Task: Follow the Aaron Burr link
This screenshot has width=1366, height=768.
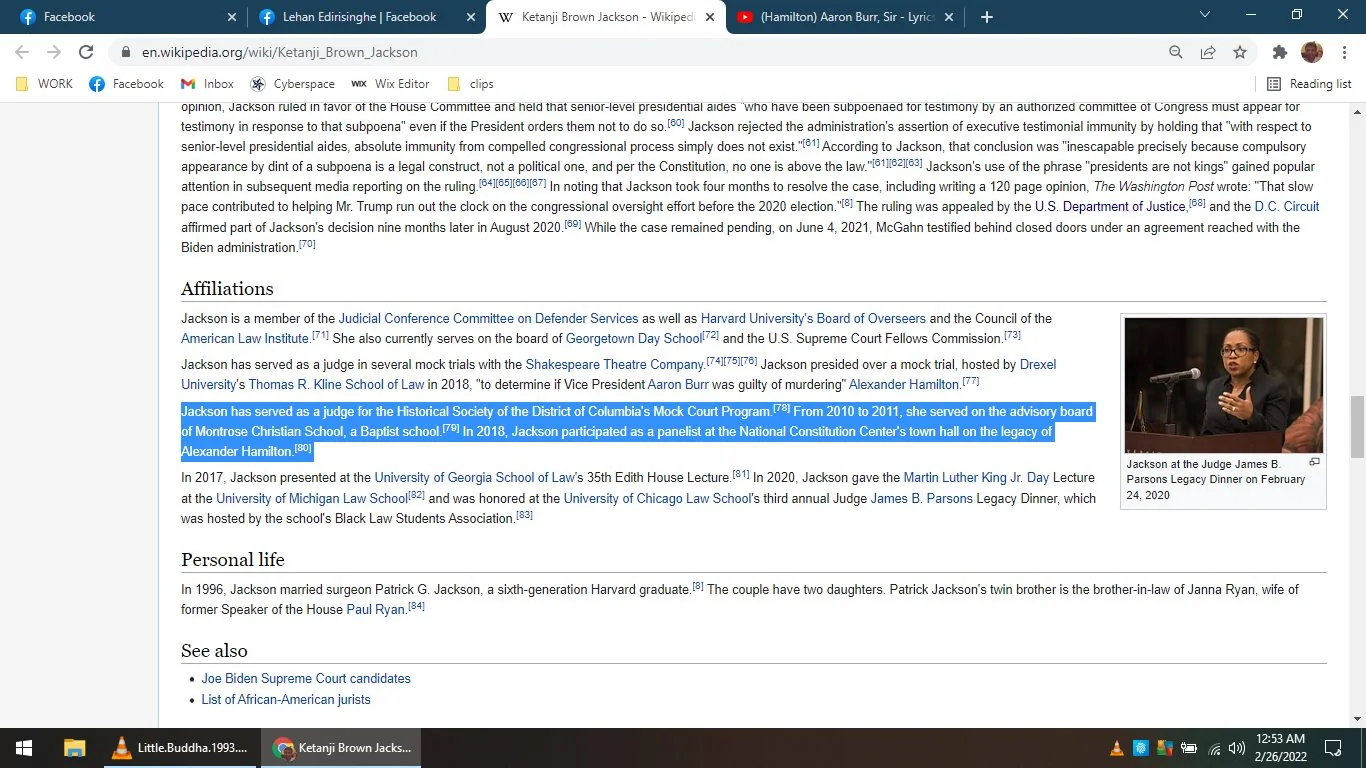Action: [680, 385]
